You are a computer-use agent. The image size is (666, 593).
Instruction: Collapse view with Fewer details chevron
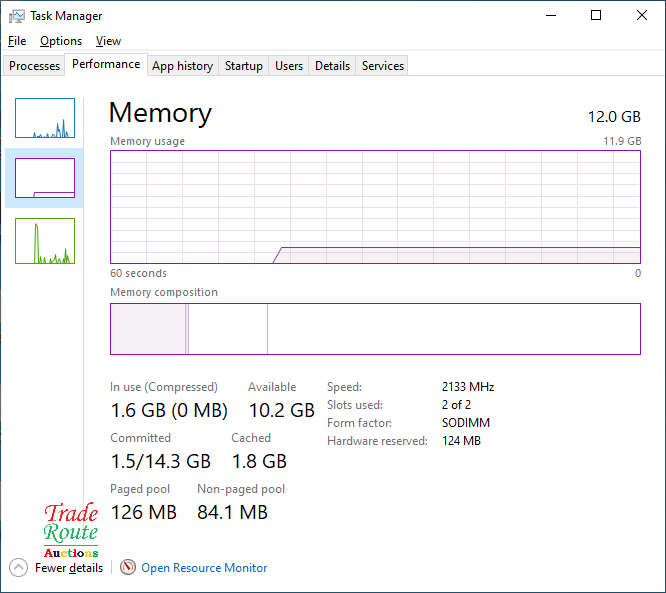click(18, 567)
